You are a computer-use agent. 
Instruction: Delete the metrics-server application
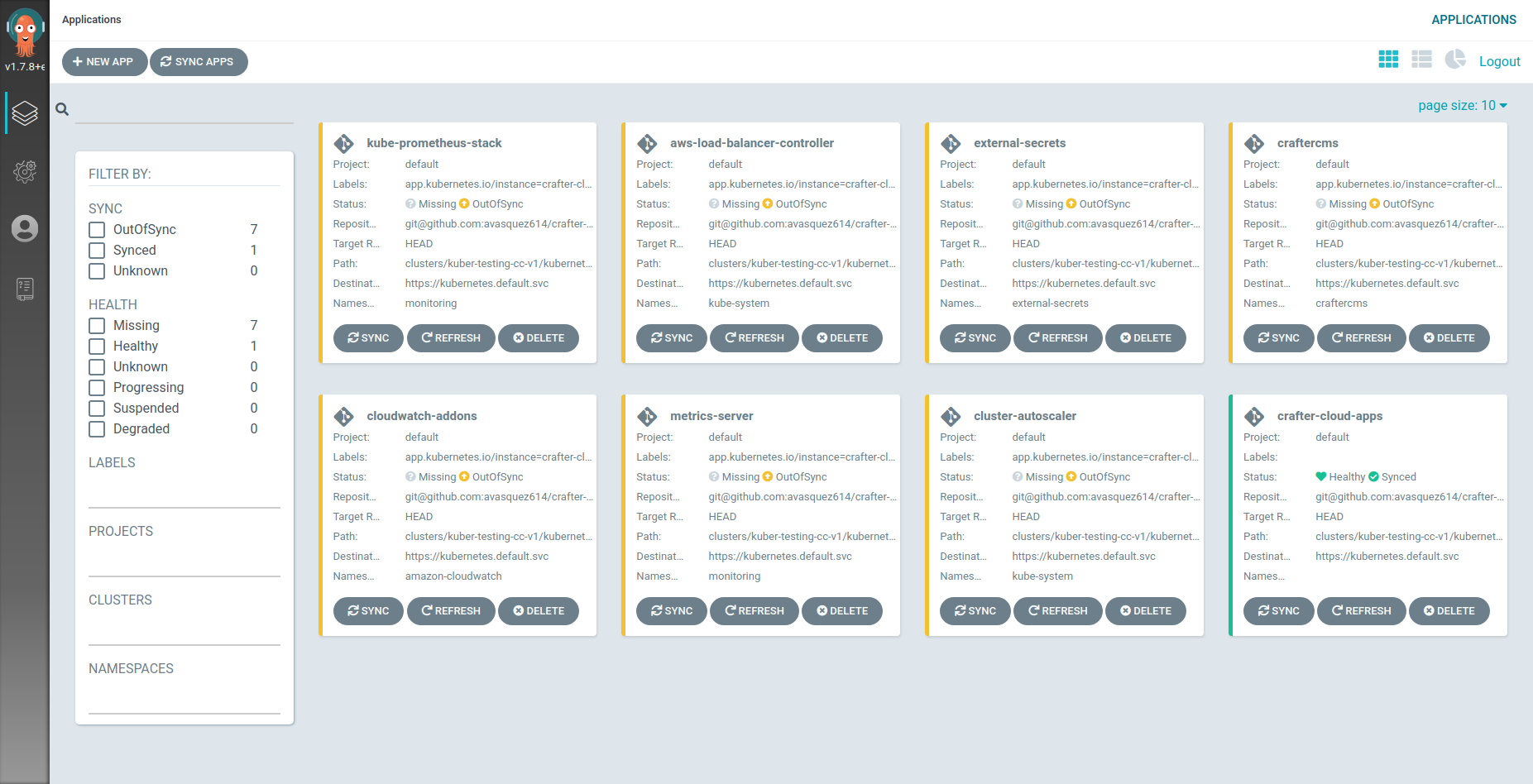[x=842, y=611]
